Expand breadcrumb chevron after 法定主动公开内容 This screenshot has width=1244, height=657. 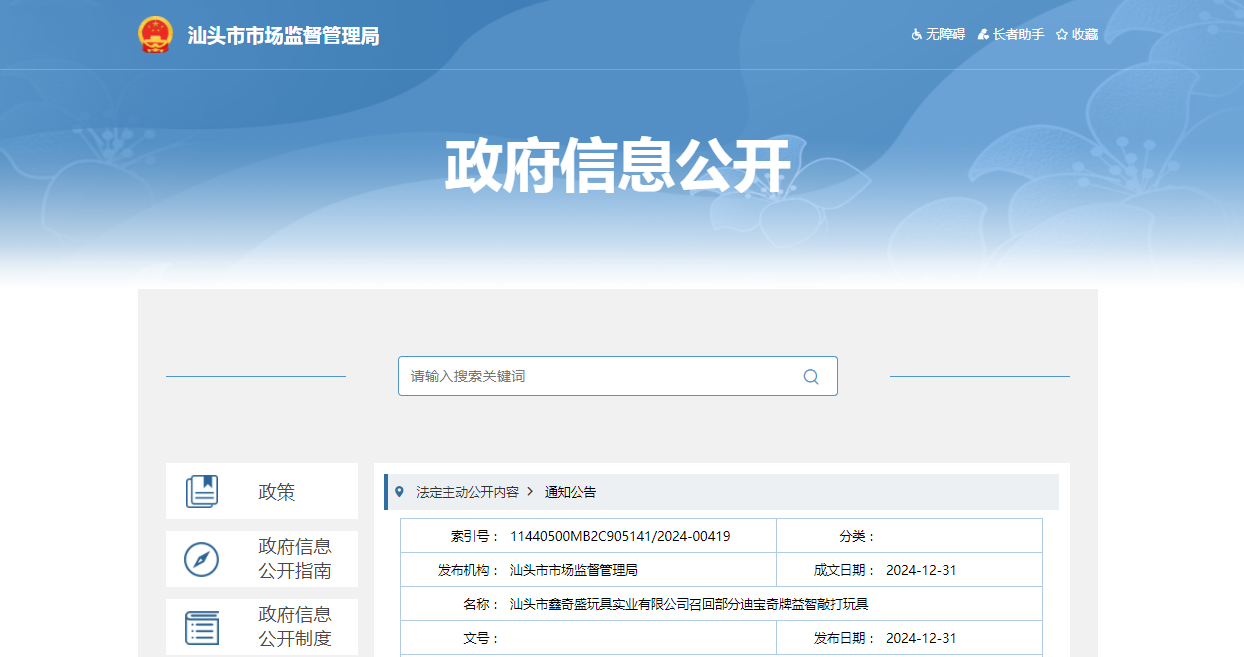click(x=530, y=492)
